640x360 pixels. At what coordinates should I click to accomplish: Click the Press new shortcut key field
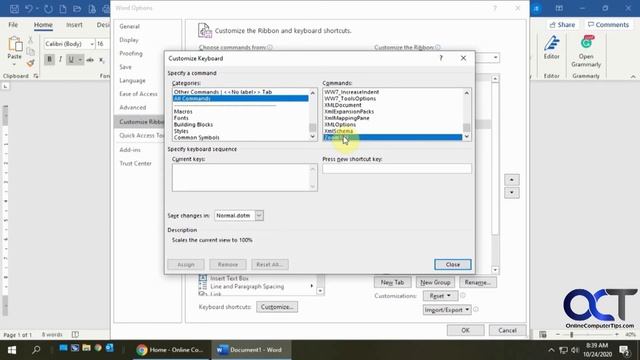[397, 169]
